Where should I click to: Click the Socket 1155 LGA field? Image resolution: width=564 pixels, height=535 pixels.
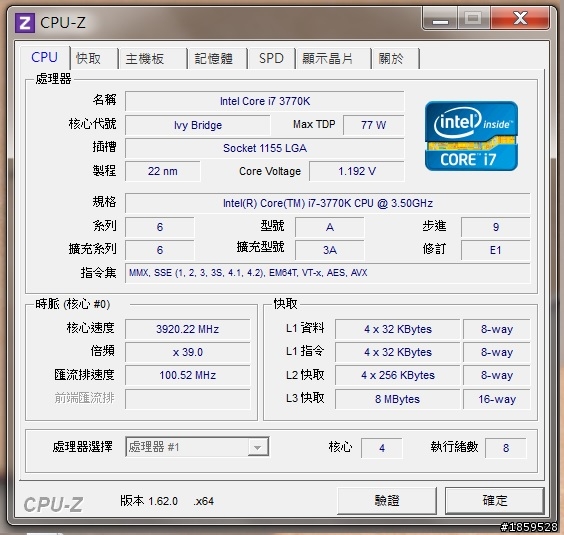[265, 148]
